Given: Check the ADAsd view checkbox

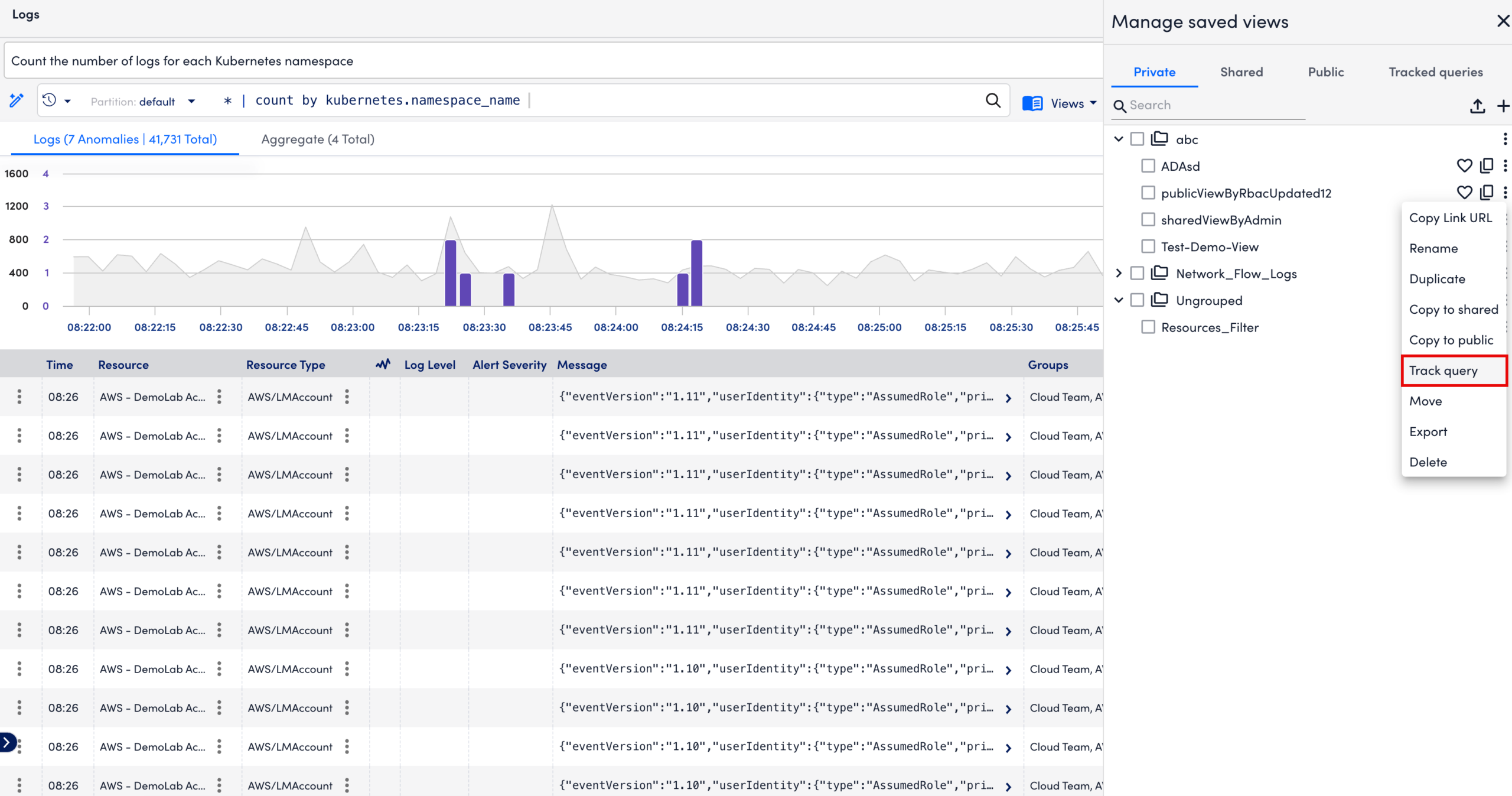Looking at the screenshot, I should click(1148, 165).
